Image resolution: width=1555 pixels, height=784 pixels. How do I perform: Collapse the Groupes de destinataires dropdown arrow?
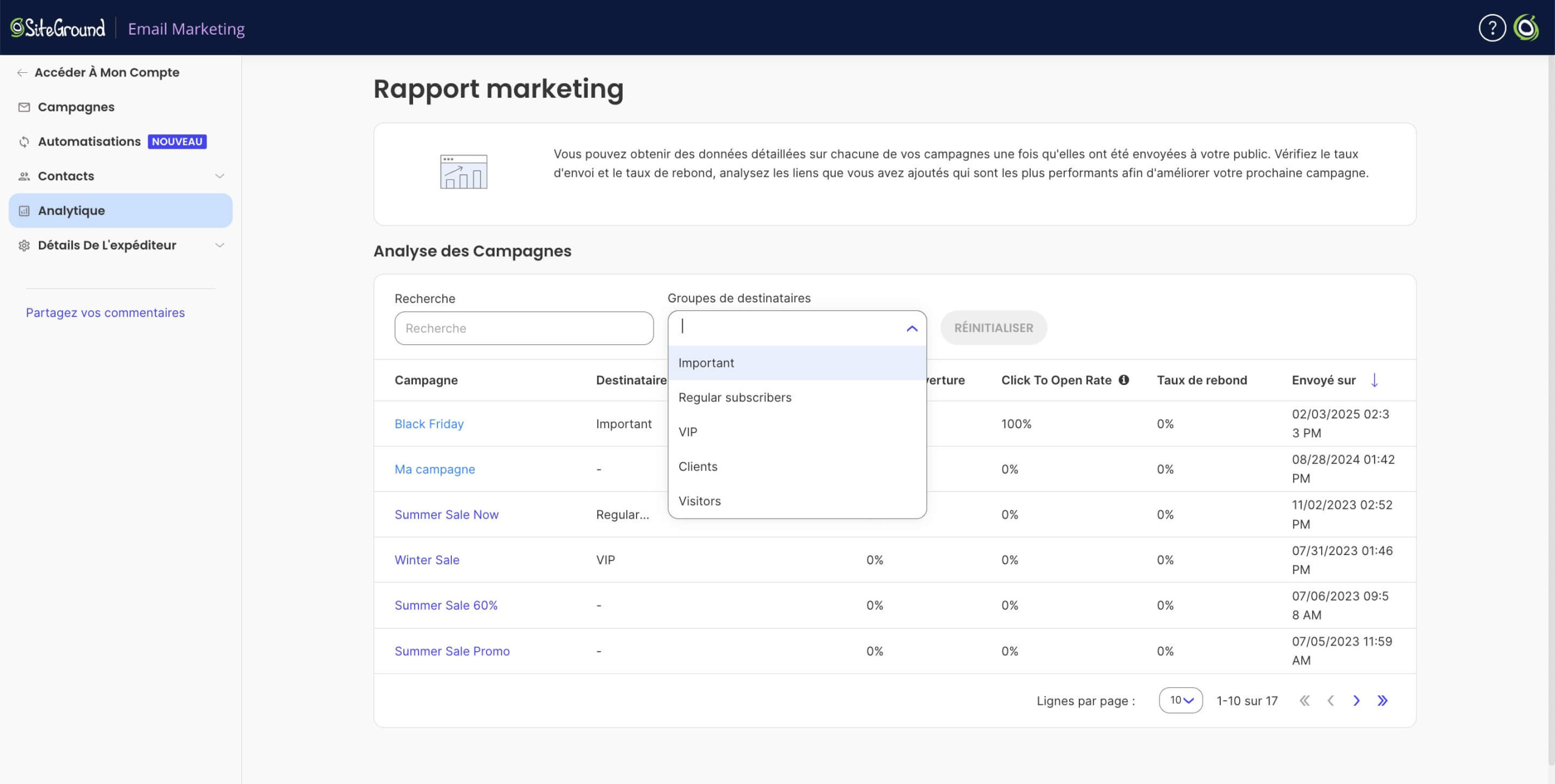tap(912, 329)
